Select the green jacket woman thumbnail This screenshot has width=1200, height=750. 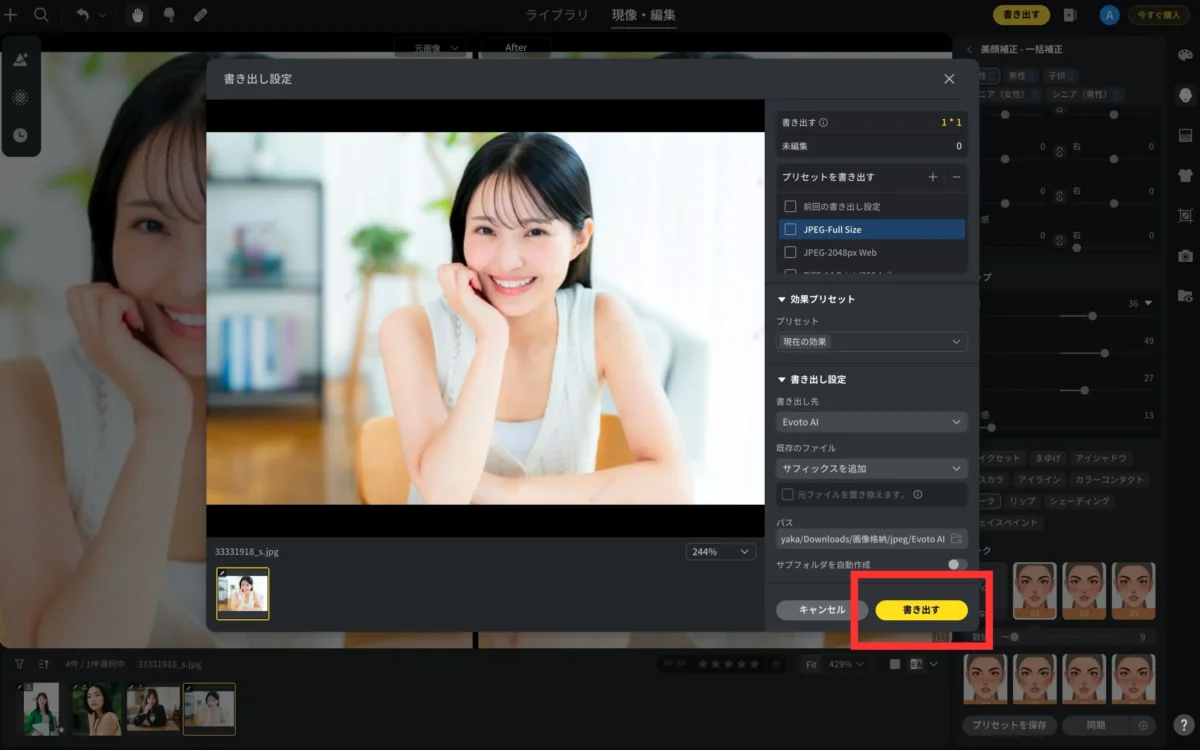tap(42, 709)
